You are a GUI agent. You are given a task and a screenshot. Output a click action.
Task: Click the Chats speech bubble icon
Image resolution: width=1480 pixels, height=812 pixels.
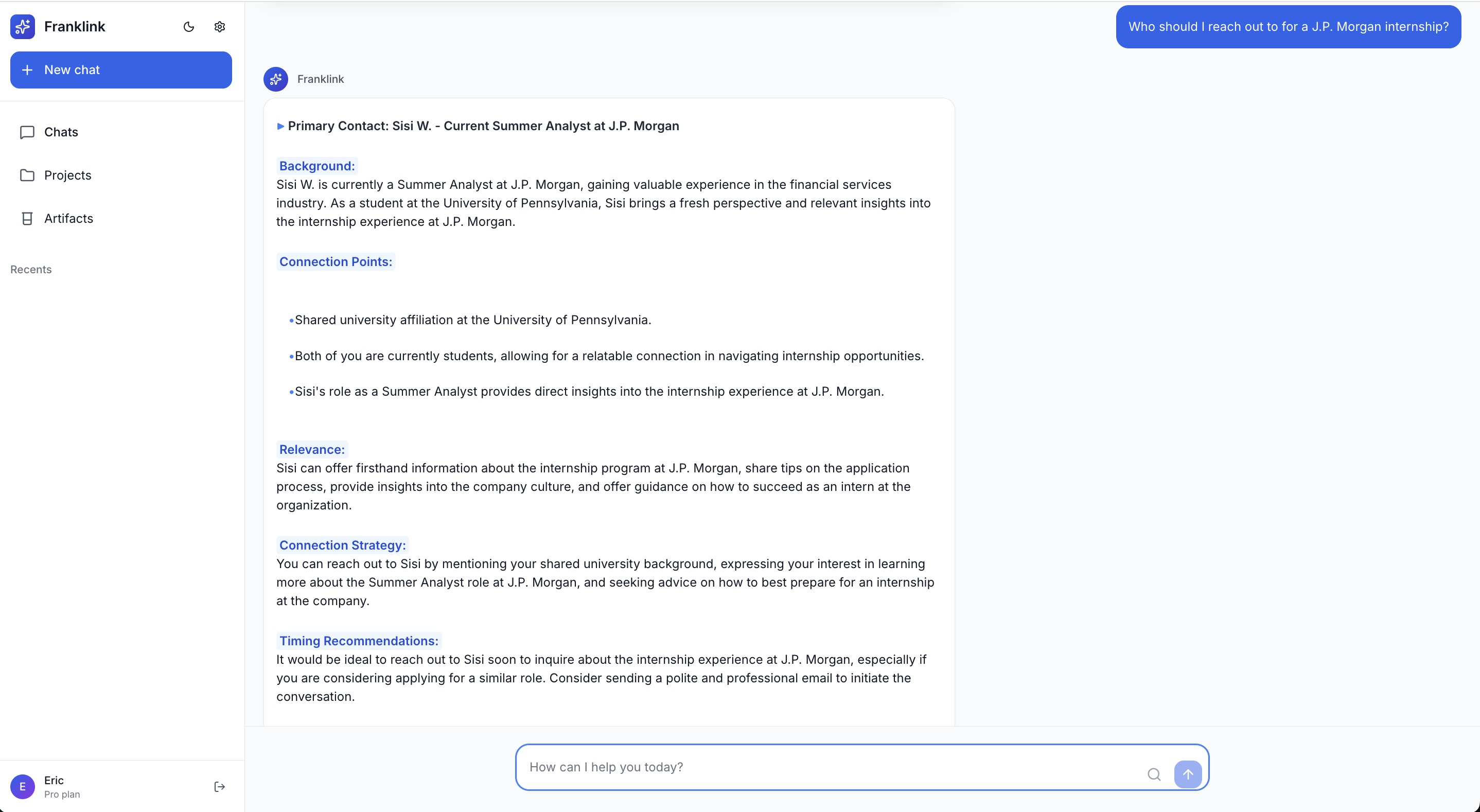click(x=27, y=132)
